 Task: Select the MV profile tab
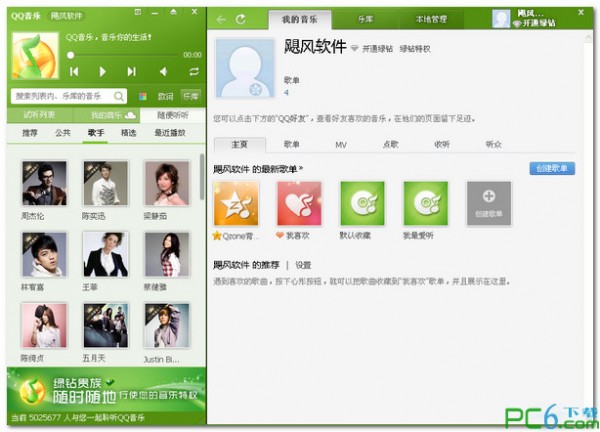tap(341, 145)
